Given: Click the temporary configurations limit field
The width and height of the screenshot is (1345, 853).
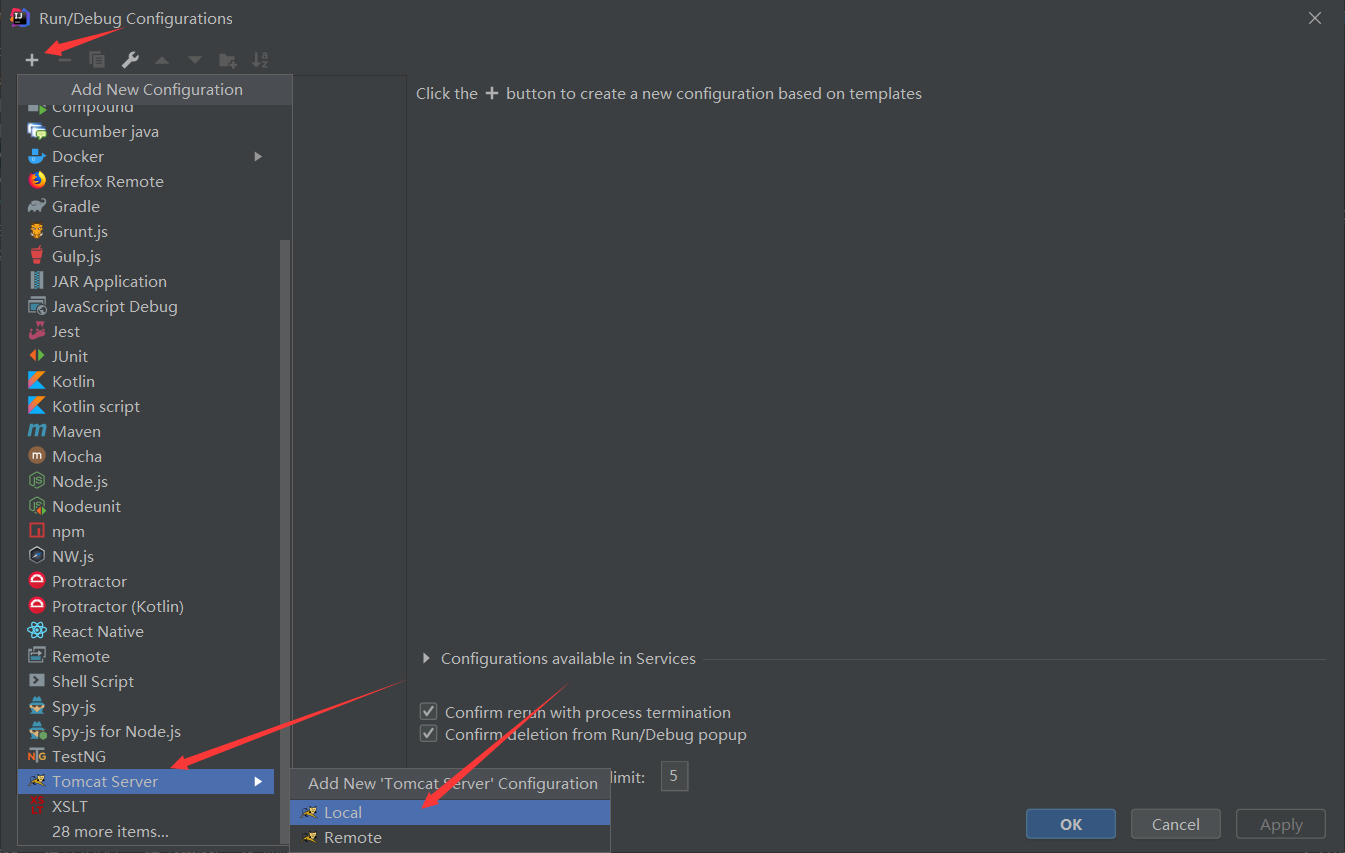Looking at the screenshot, I should pyautogui.click(x=674, y=776).
